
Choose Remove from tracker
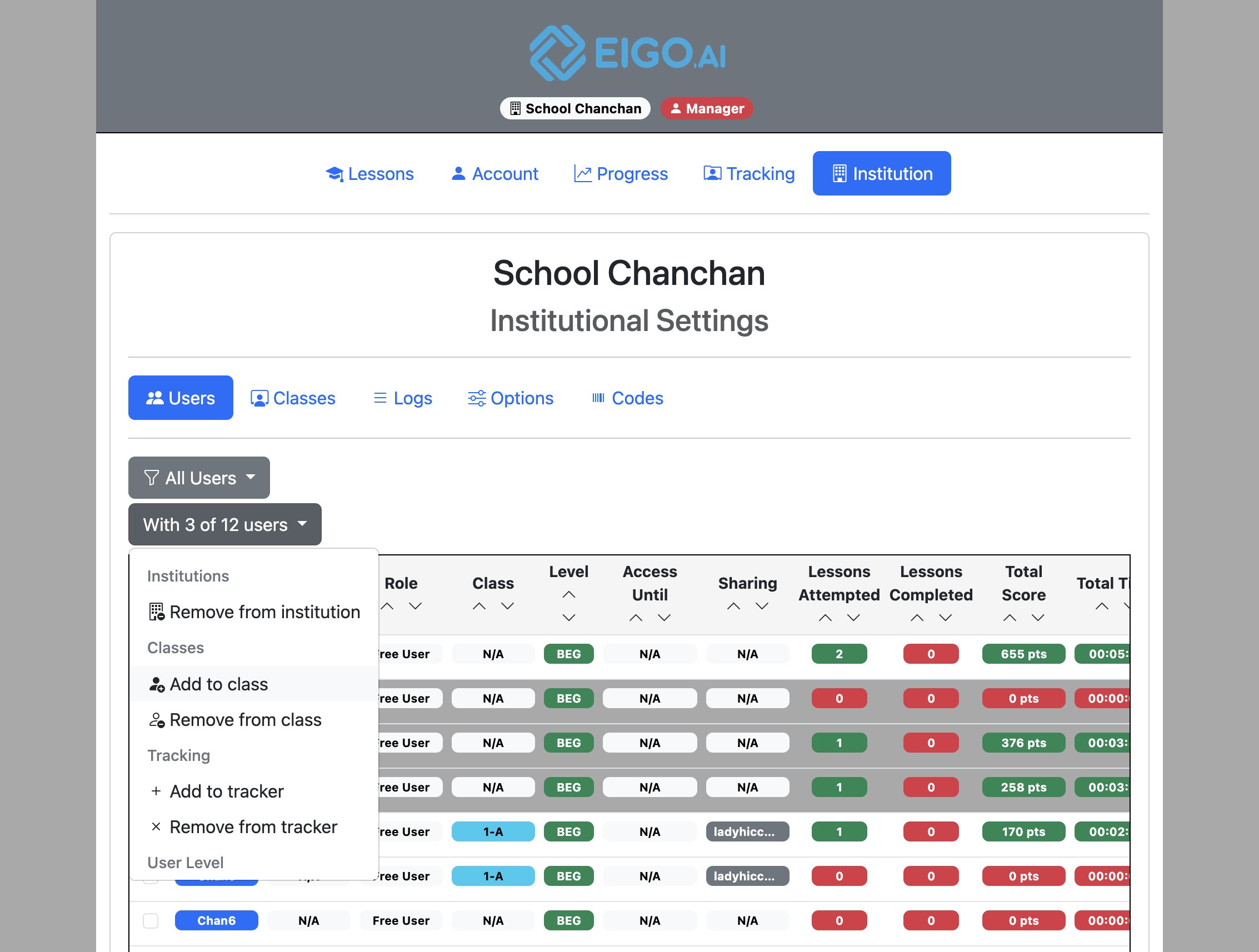click(x=254, y=827)
